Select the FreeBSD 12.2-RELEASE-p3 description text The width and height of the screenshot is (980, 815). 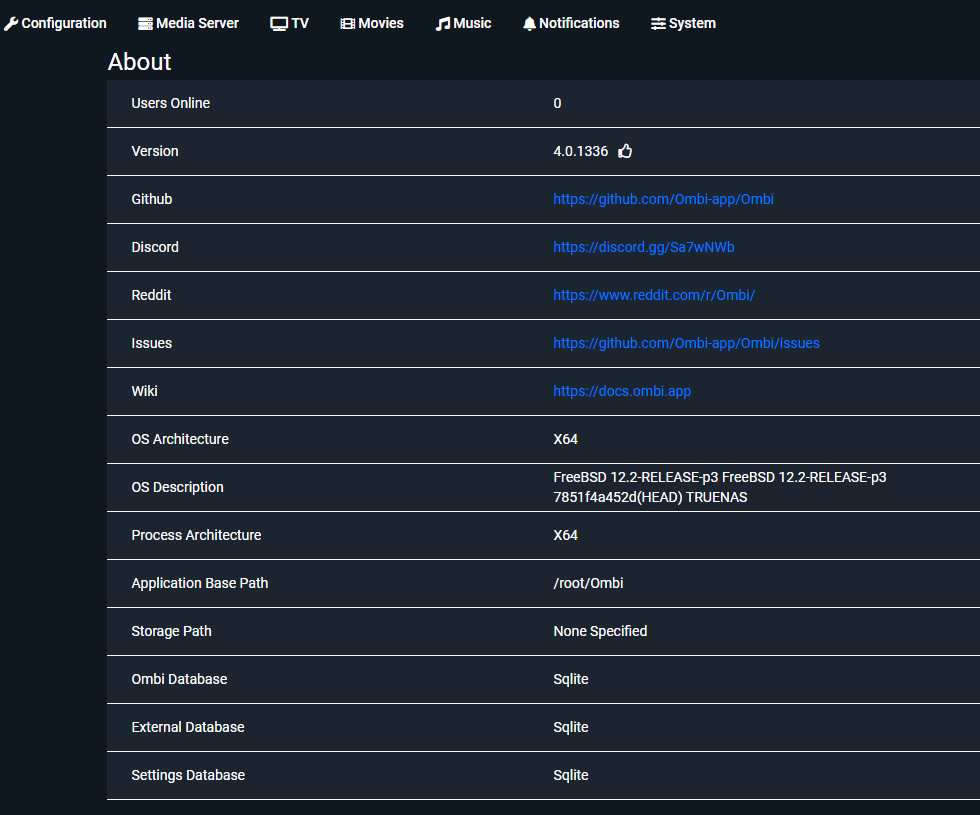[x=719, y=487]
